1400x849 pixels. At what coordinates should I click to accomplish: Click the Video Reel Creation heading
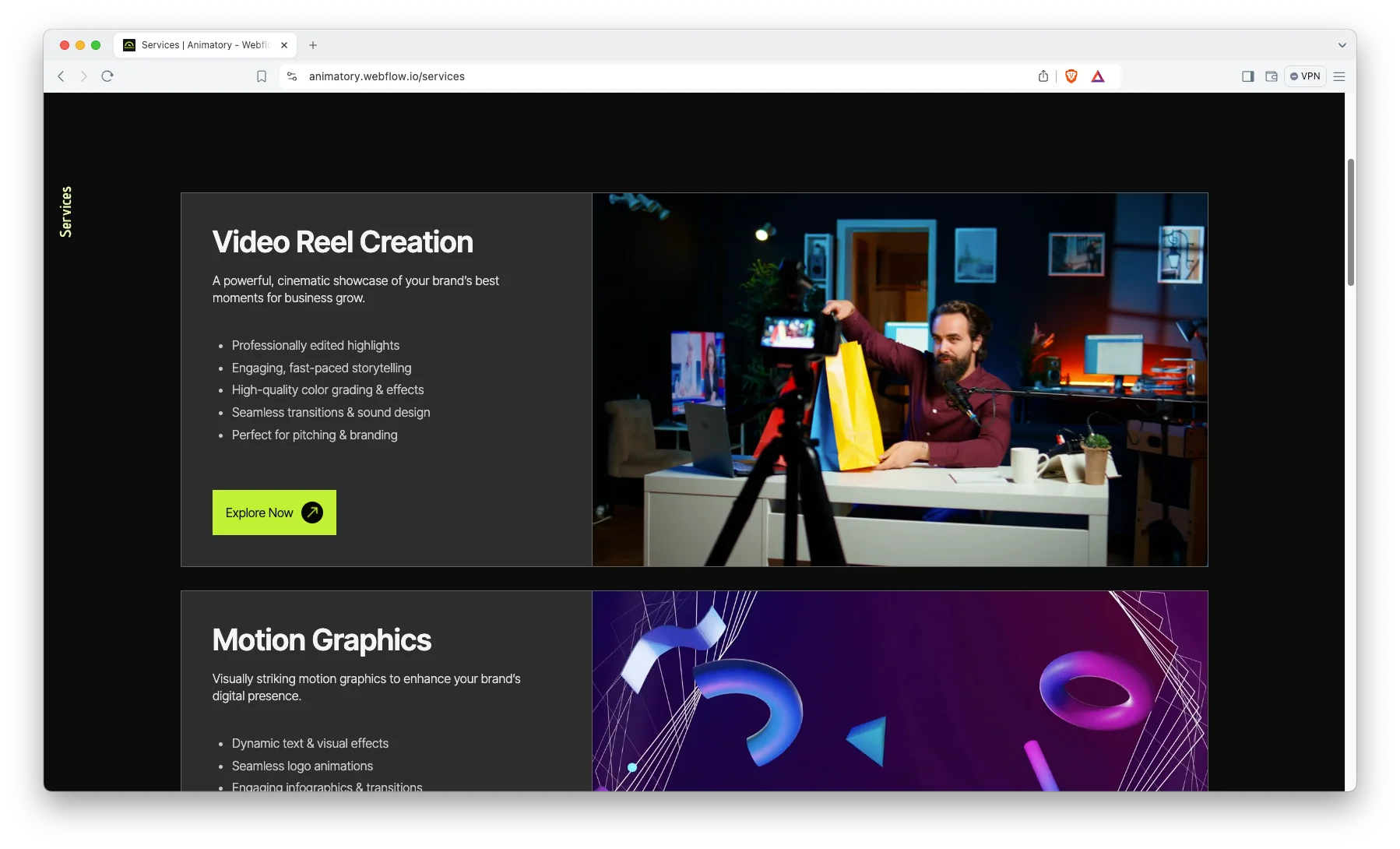(343, 242)
